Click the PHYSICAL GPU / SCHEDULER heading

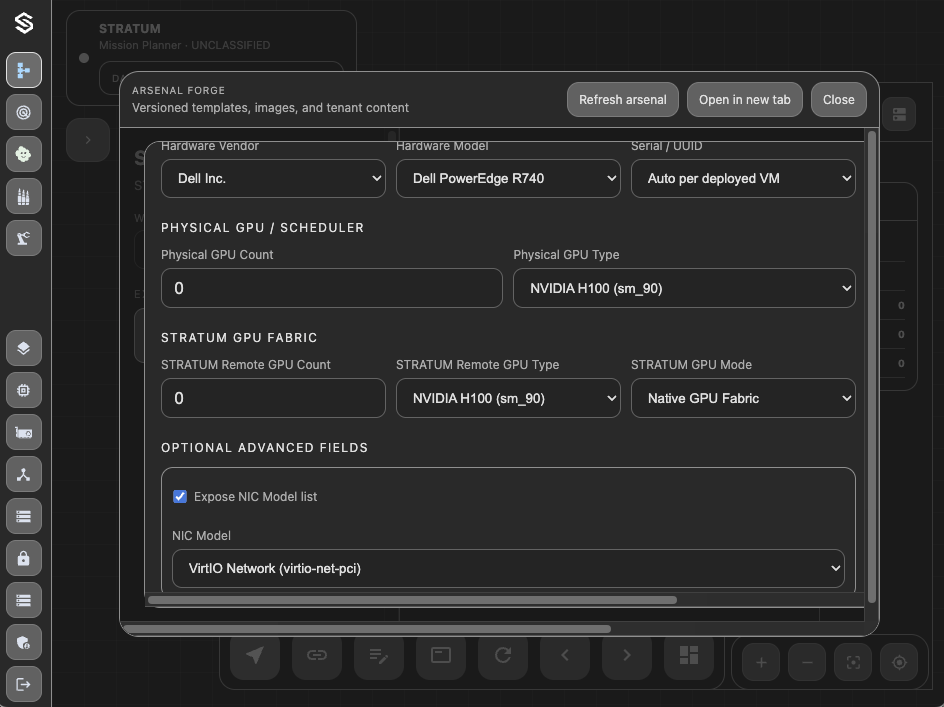[x=262, y=228]
